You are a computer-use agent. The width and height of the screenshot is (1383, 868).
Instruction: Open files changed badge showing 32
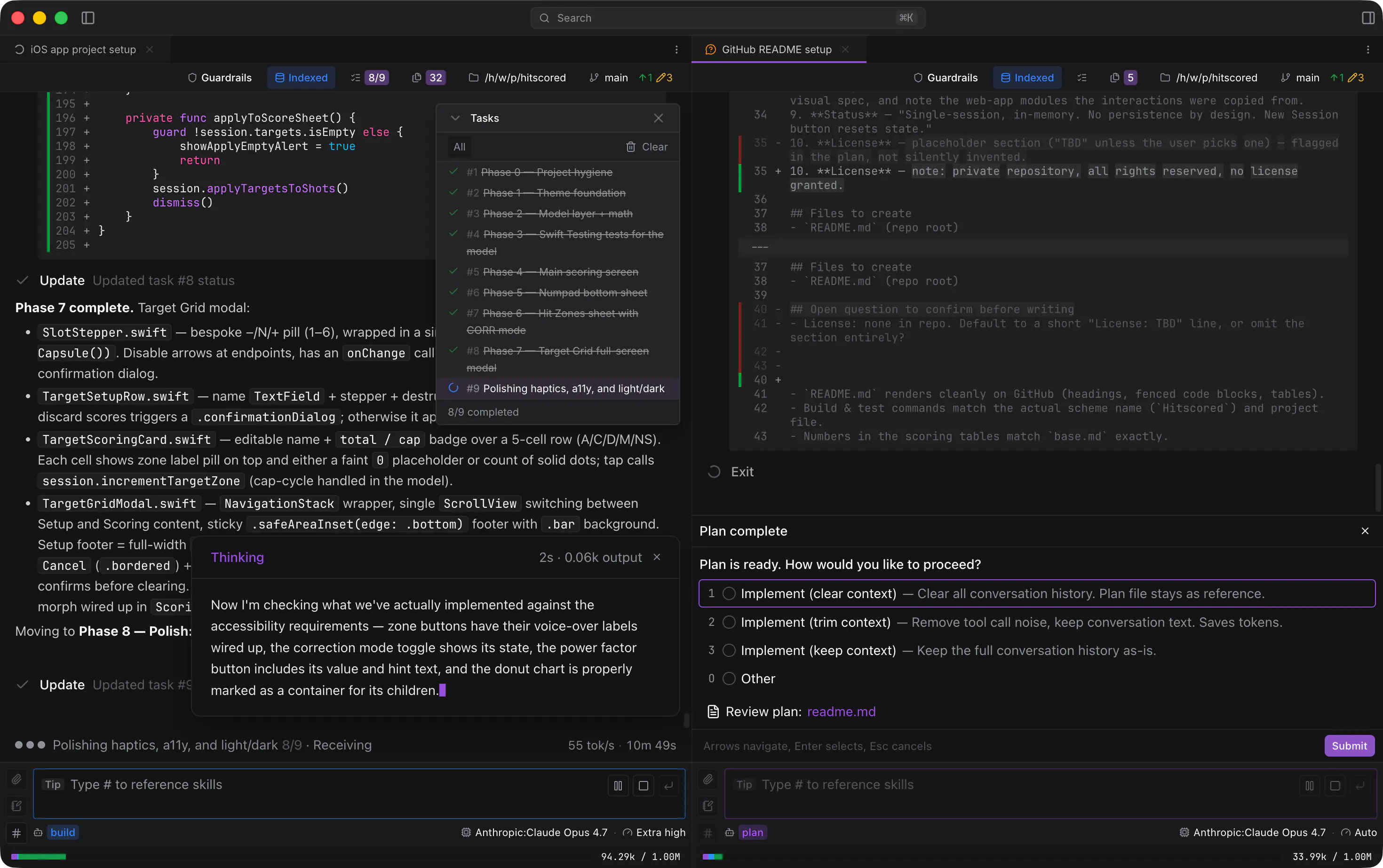pos(429,78)
